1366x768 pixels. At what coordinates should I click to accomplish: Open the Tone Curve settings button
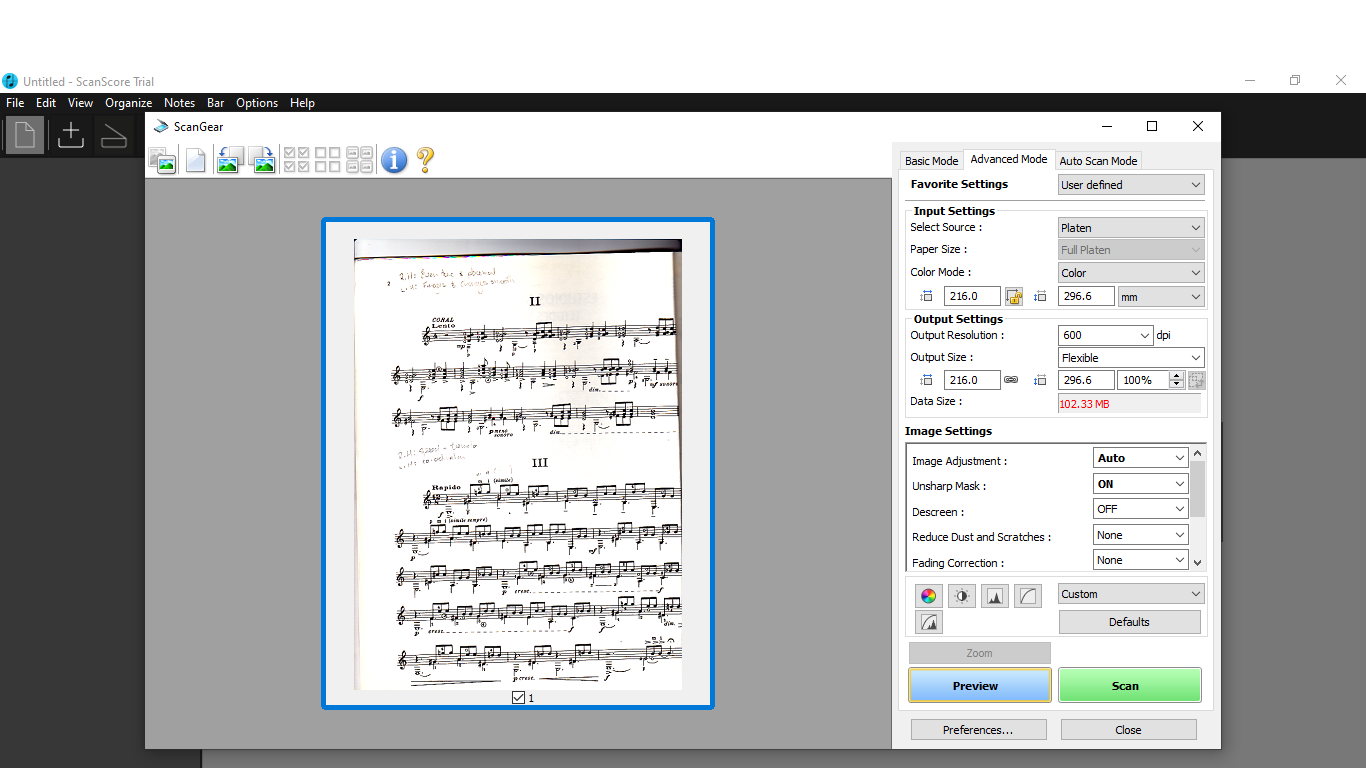point(1028,596)
